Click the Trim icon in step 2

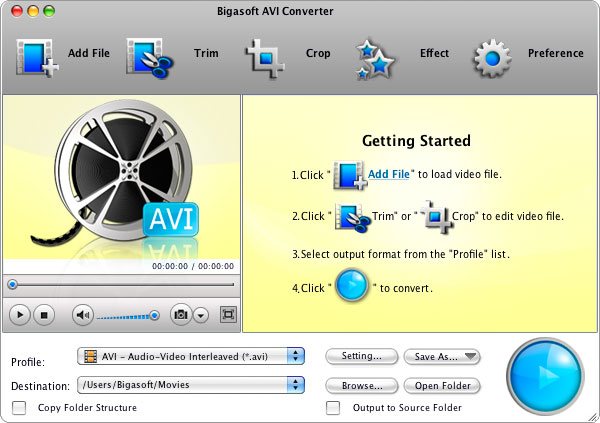pyautogui.click(x=352, y=217)
